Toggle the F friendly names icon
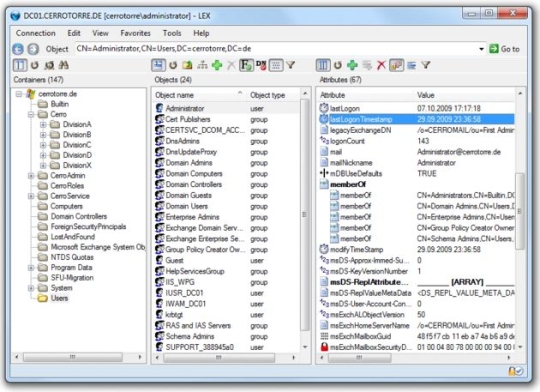 pos(246,65)
